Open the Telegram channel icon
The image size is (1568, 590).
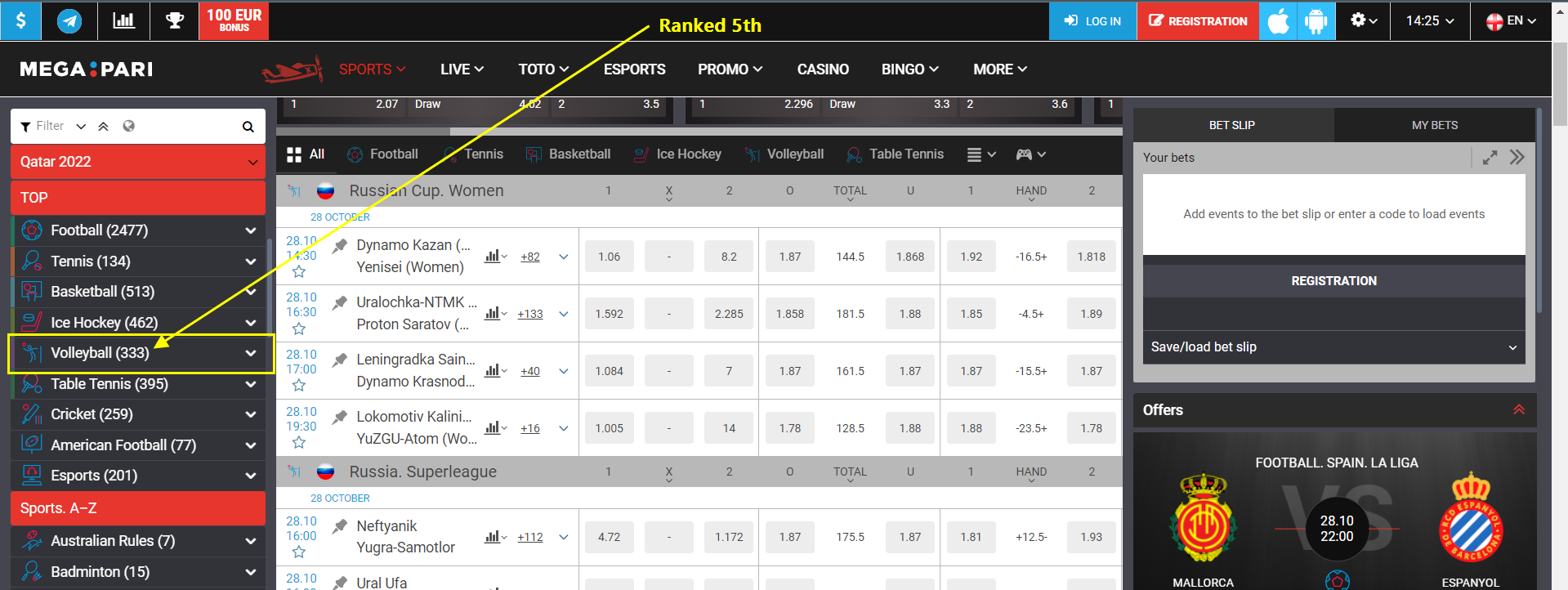tap(69, 20)
